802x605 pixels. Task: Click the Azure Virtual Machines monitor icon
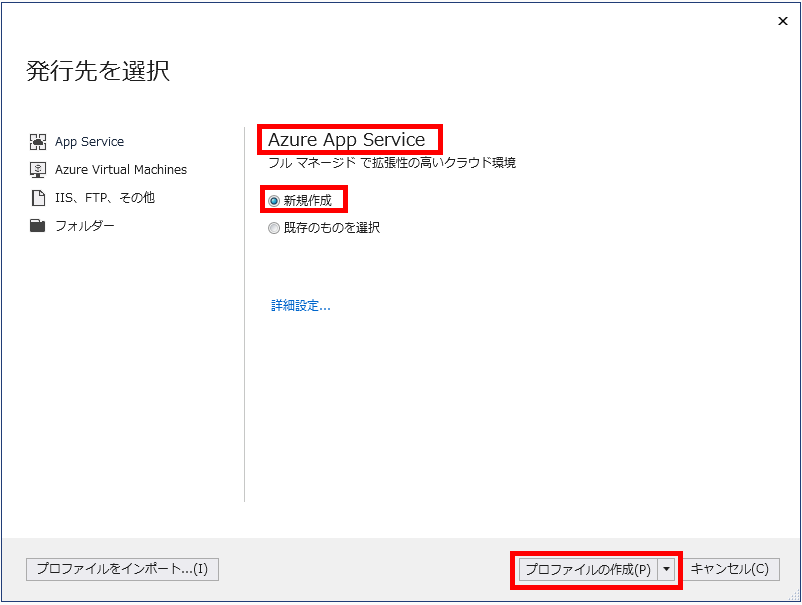pyautogui.click(x=38, y=170)
